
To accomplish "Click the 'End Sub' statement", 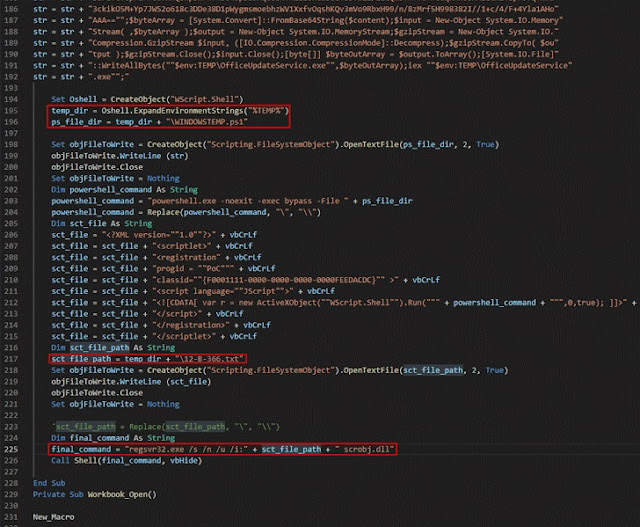I will click(x=49, y=483).
